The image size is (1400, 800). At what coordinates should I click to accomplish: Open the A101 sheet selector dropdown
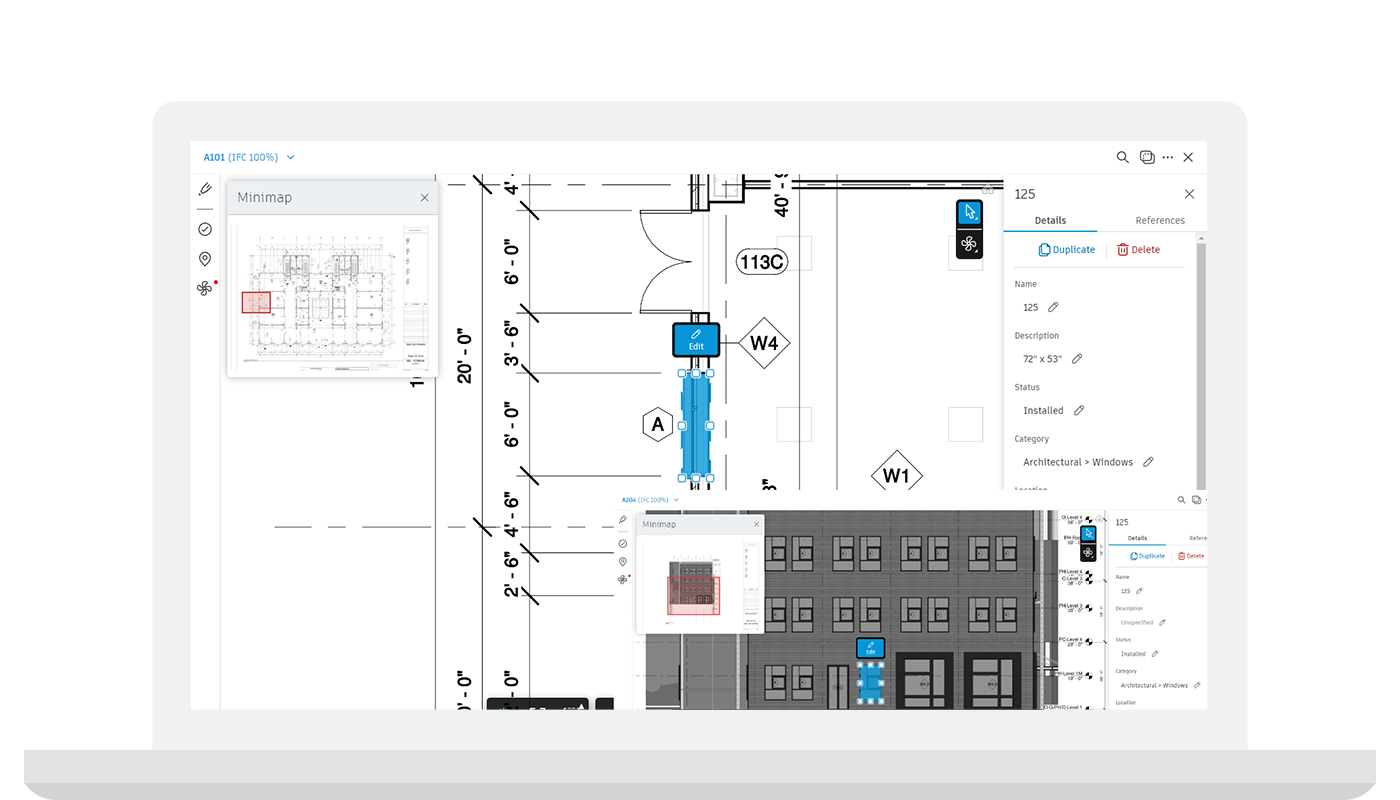[249, 157]
